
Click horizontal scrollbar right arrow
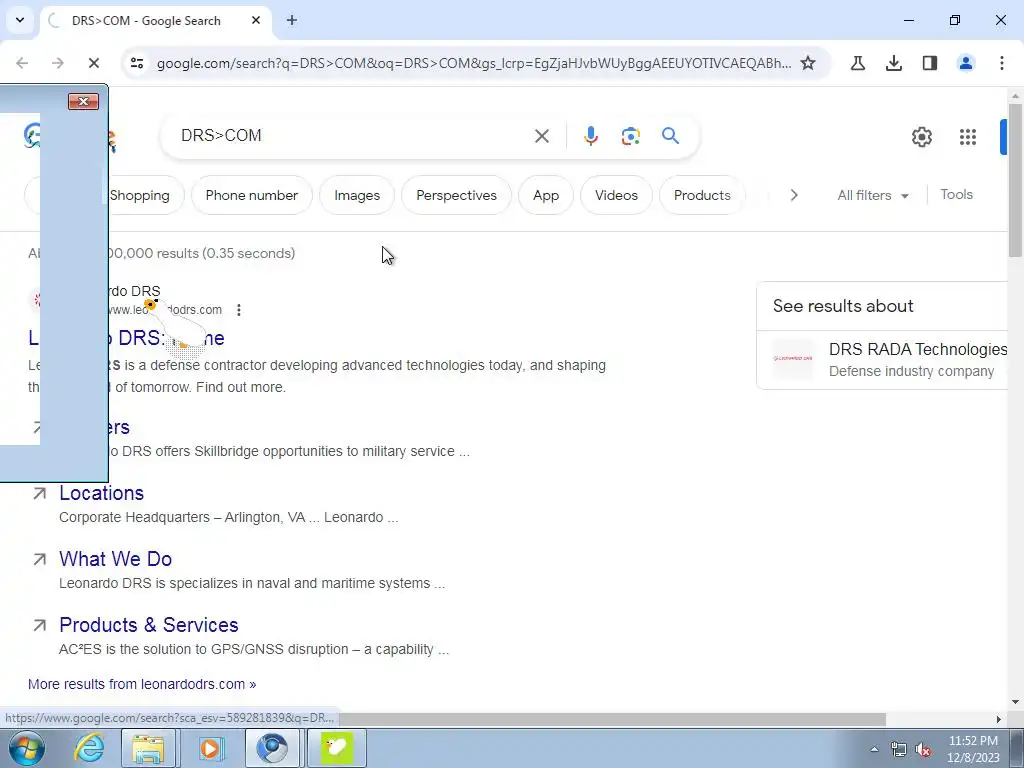[x=999, y=719]
